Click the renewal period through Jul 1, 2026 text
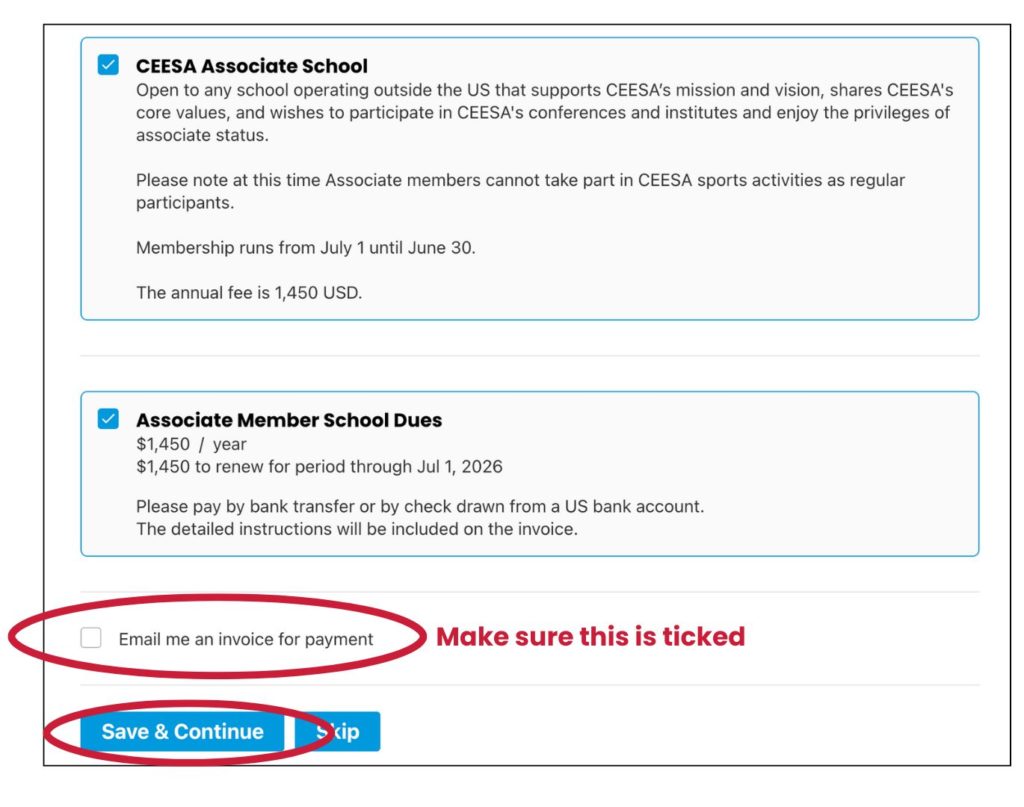This screenshot has width=1024, height=807. click(319, 466)
